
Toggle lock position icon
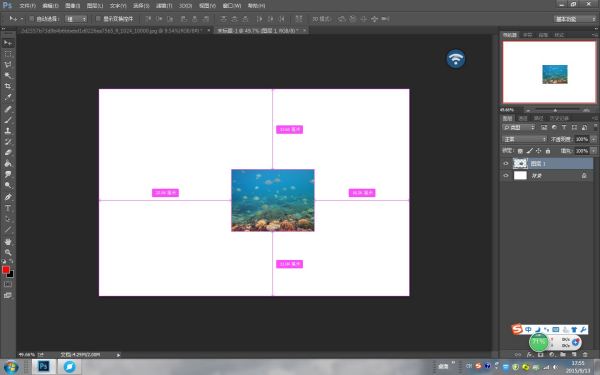[x=539, y=151]
